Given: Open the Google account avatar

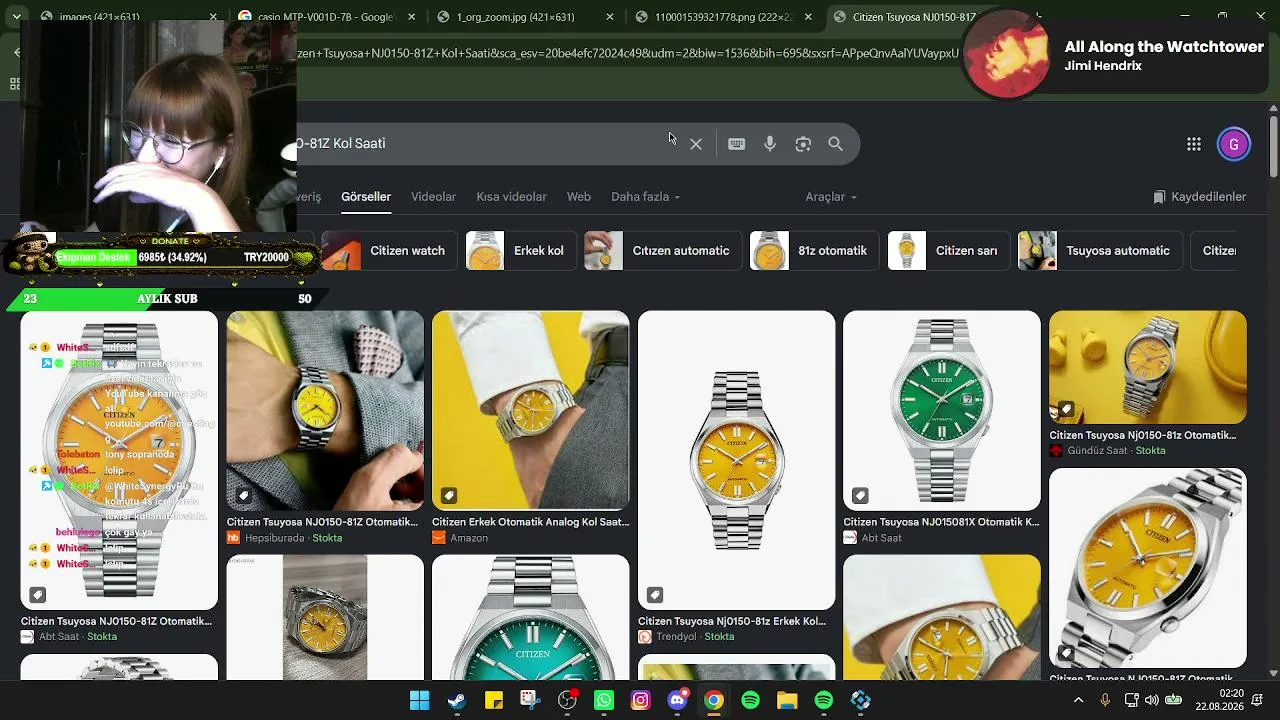Looking at the screenshot, I should point(1234,144).
